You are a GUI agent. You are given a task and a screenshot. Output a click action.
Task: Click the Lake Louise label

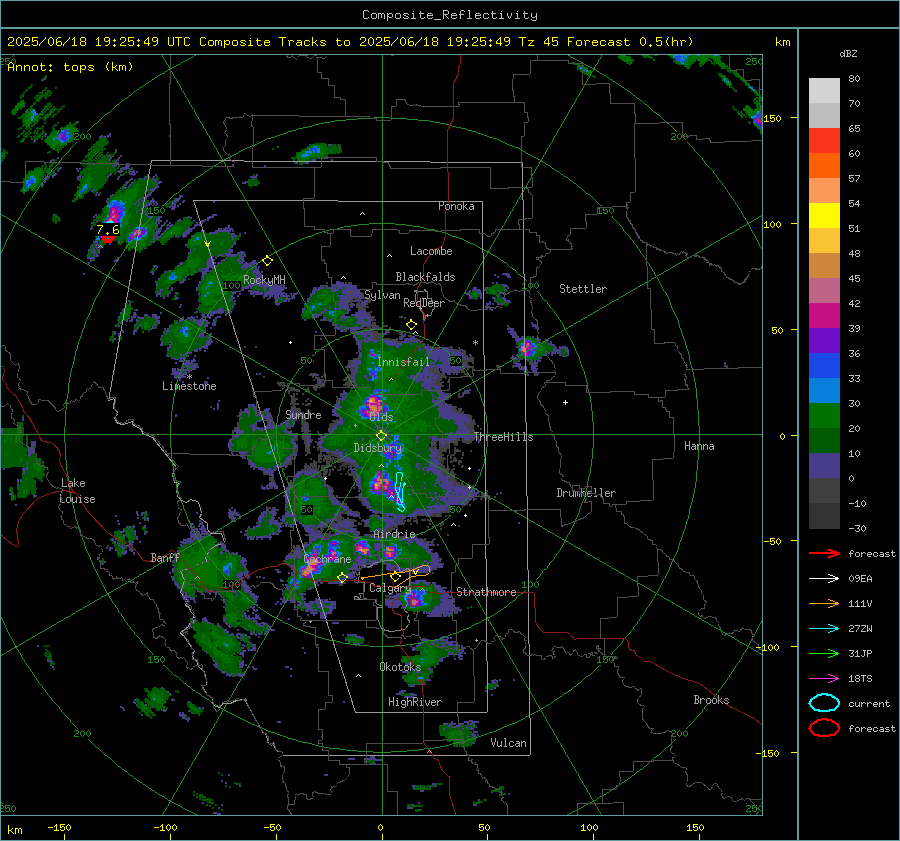tap(77, 491)
